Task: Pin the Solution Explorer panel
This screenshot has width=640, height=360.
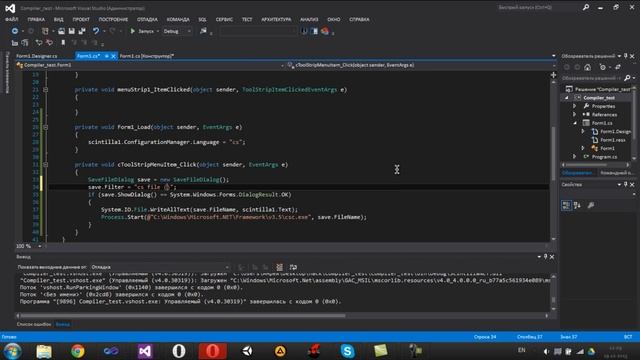Action: coord(625,56)
